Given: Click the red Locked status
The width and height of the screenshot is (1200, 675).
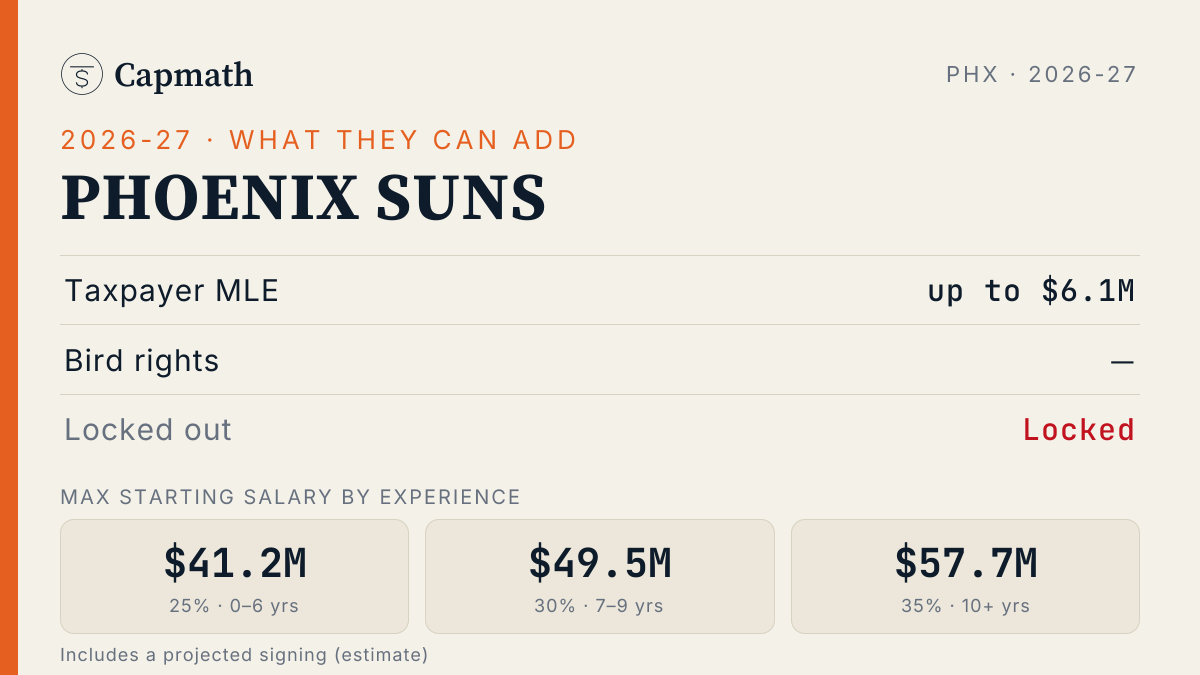Looking at the screenshot, I should pos(1079,430).
